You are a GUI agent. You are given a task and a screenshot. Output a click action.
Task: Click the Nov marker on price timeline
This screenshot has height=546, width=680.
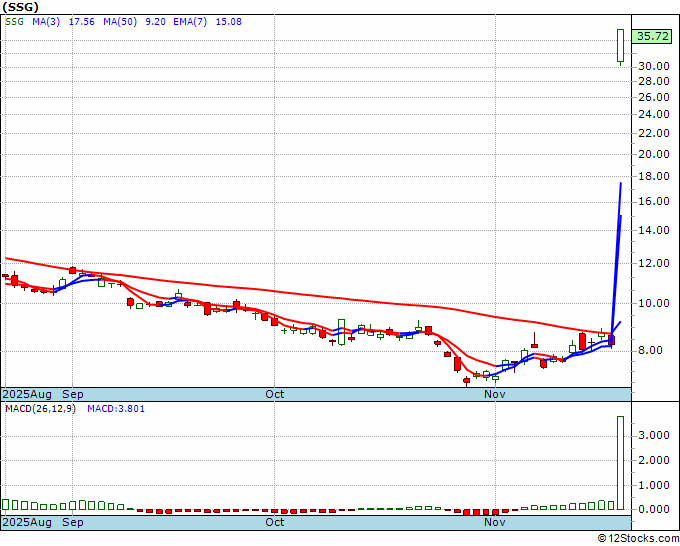coord(495,394)
